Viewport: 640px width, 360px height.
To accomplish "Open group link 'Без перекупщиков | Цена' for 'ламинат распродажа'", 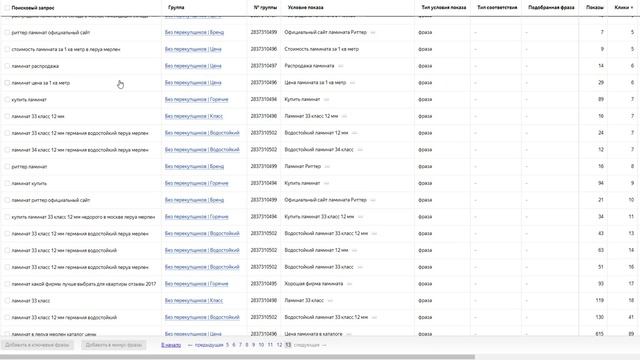I will (193, 66).
